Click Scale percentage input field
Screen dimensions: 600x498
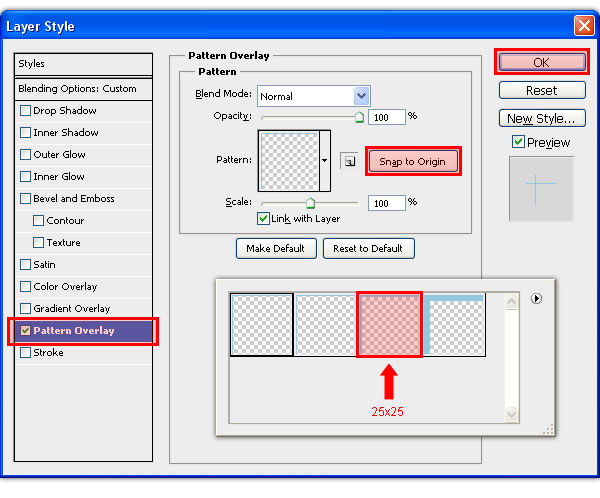click(386, 203)
